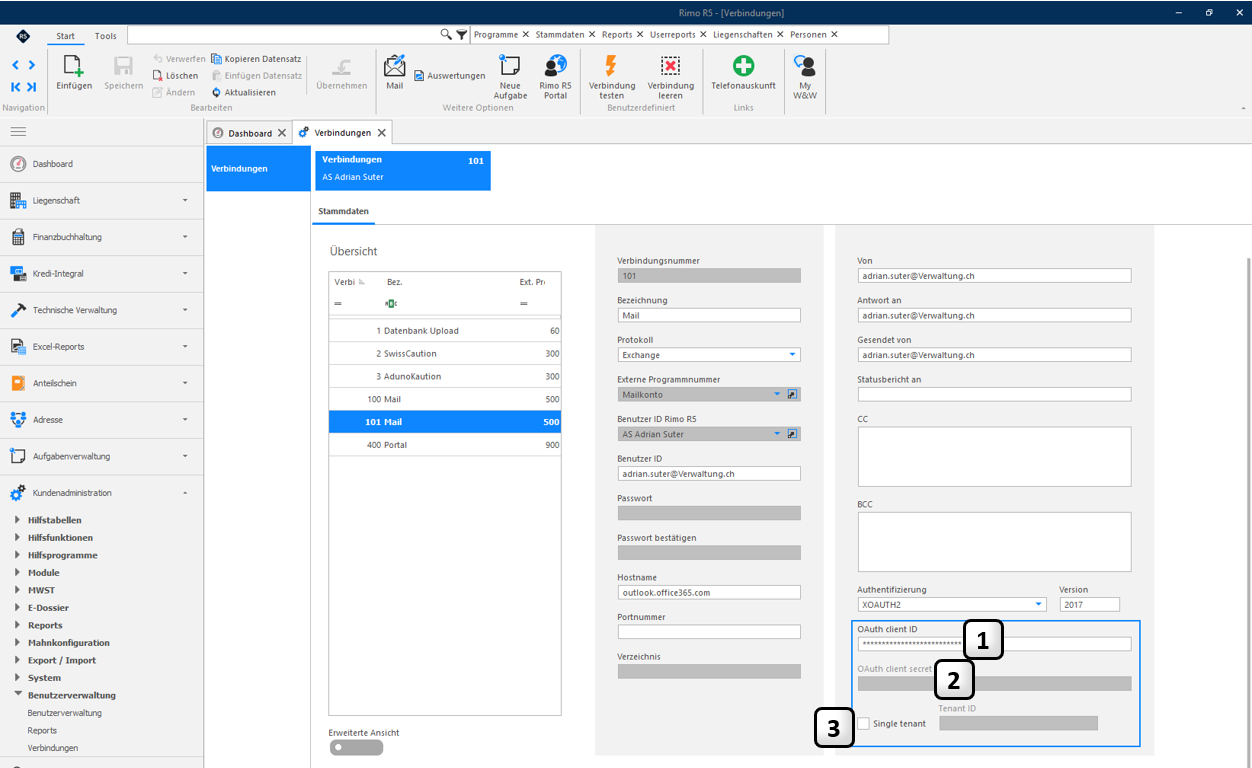The image size is (1252, 768).
Task: Open the Authentifizierung XOAUTH2 dropdown
Action: point(1039,605)
